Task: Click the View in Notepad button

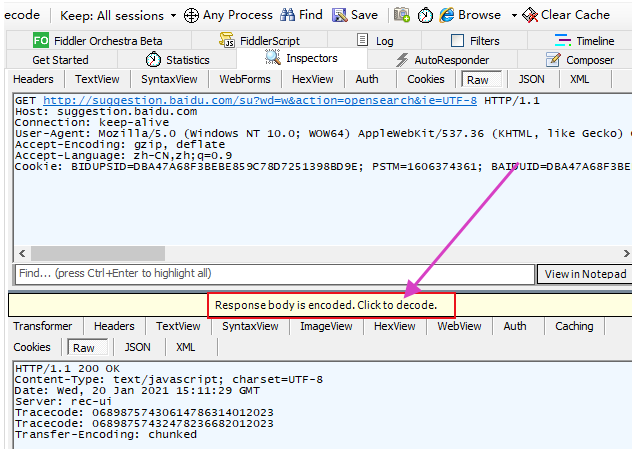Action: click(x=585, y=274)
